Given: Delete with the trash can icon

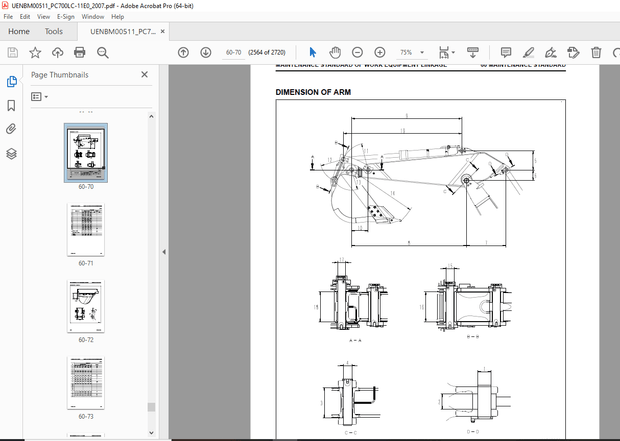Looking at the screenshot, I should pos(596,53).
